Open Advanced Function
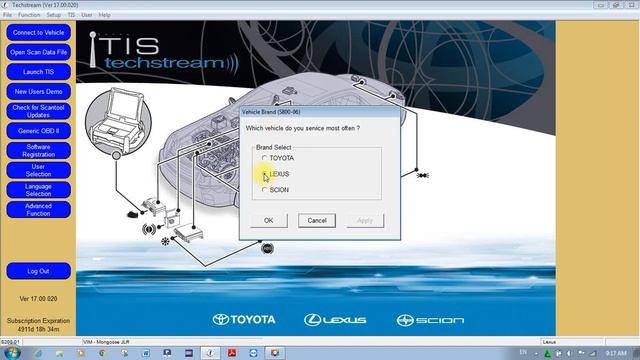 coord(38,209)
